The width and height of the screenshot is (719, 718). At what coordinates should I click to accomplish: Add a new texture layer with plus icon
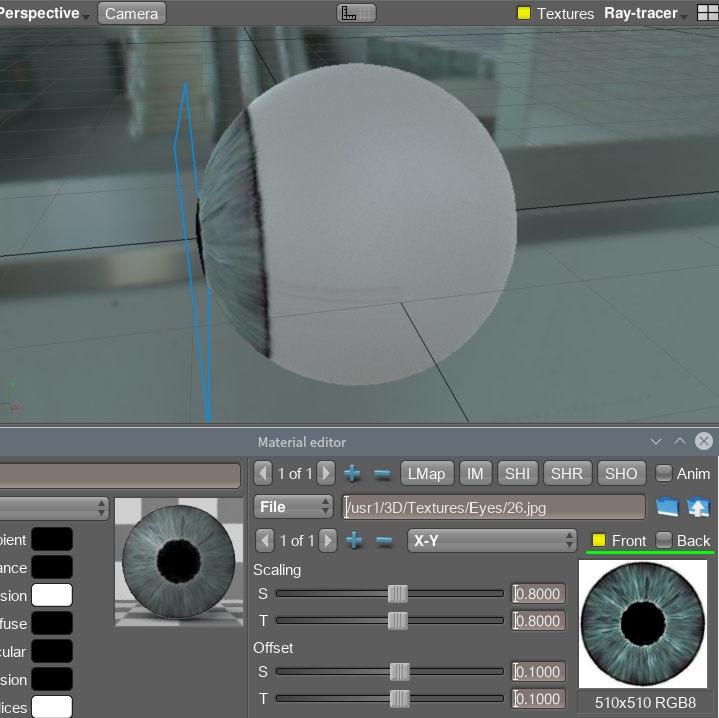pos(353,473)
